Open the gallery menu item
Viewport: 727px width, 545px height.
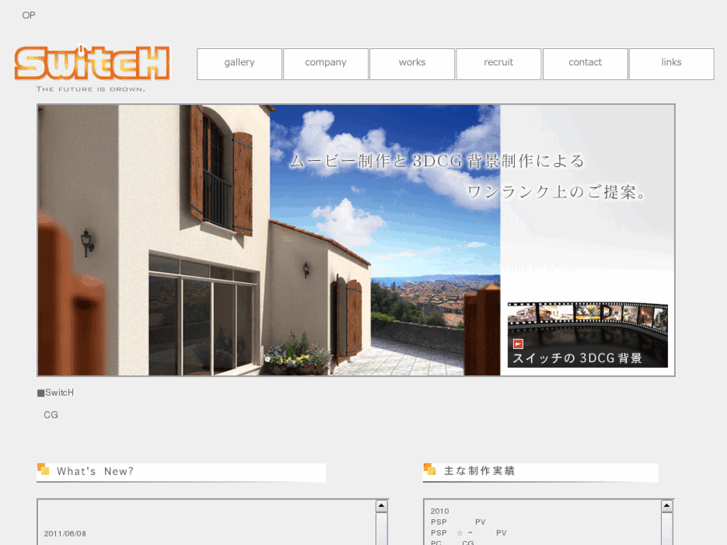coord(239,64)
